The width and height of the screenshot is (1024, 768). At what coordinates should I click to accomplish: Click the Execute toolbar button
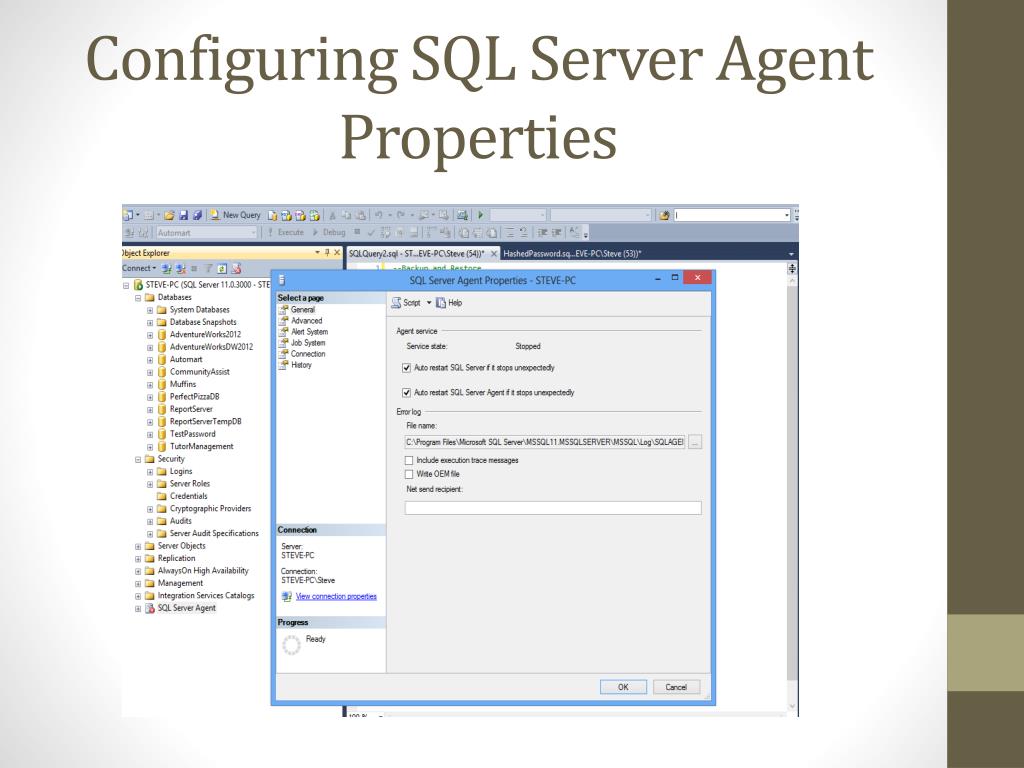click(285, 232)
